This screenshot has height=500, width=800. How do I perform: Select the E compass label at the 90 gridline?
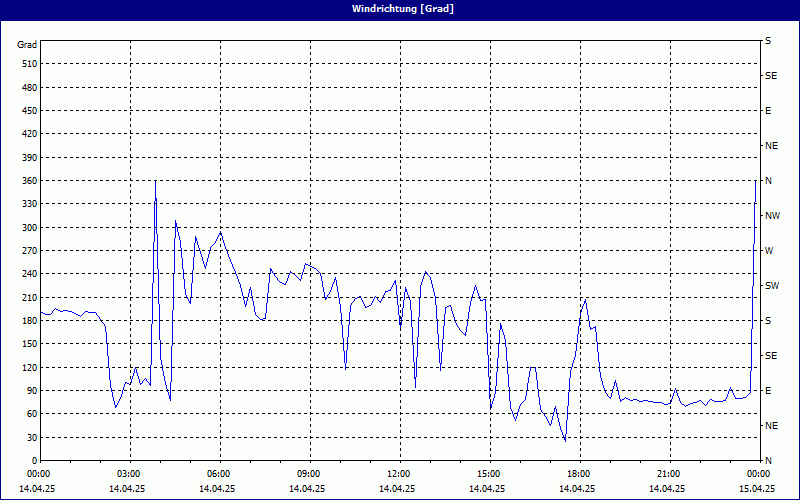pos(768,391)
